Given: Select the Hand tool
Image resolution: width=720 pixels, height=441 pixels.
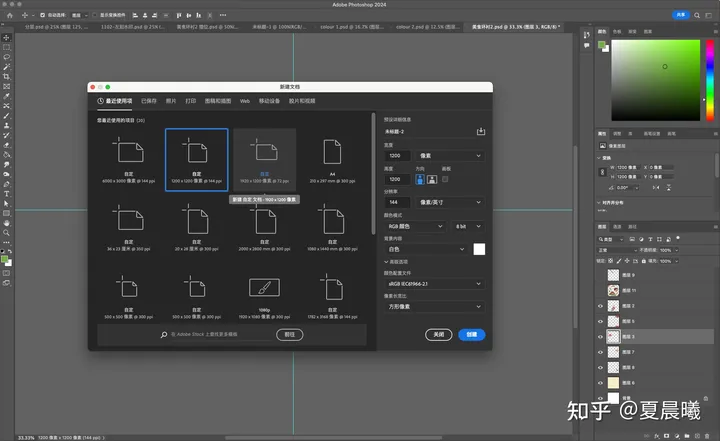Looking at the screenshot, I should [x=6, y=223].
